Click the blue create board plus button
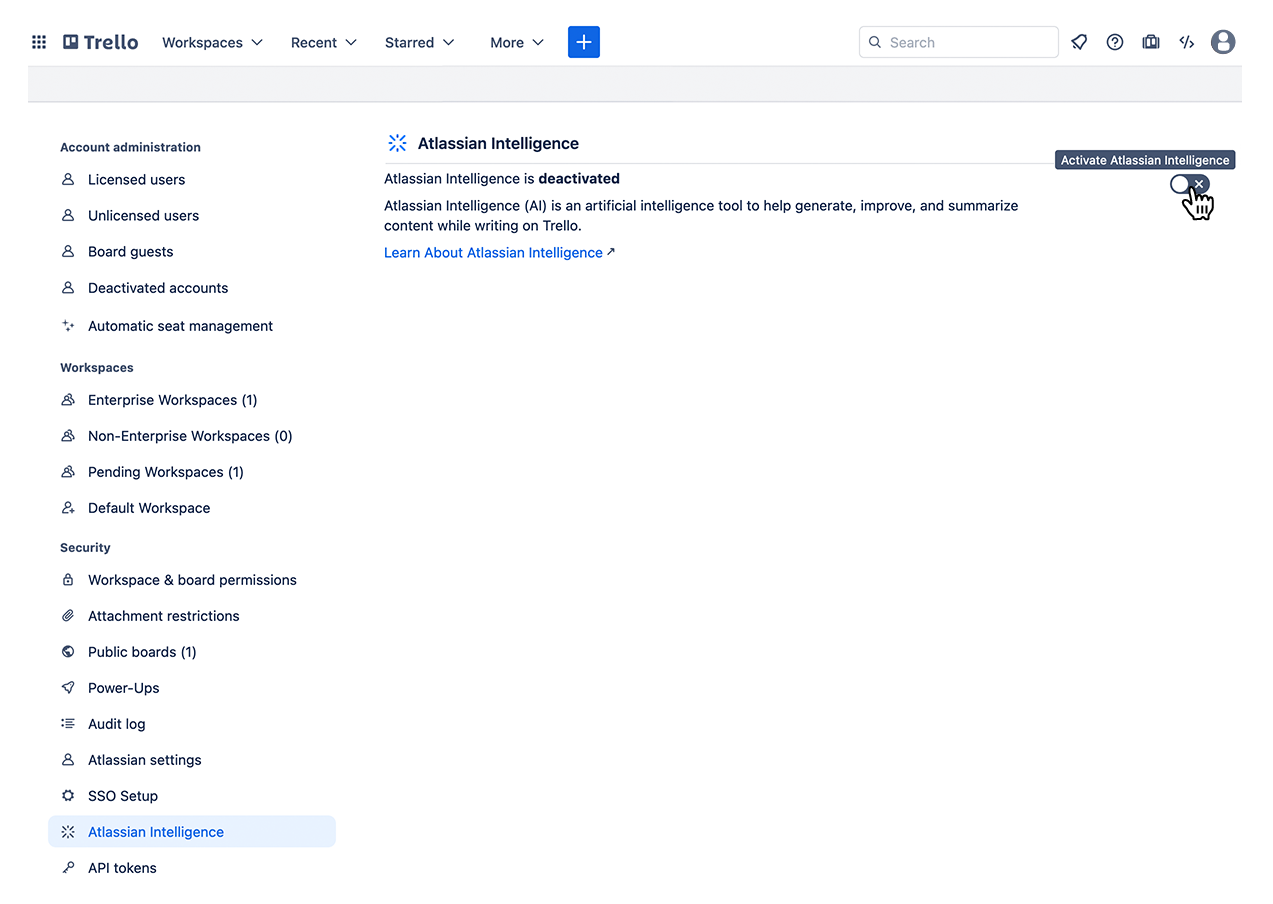 click(583, 42)
